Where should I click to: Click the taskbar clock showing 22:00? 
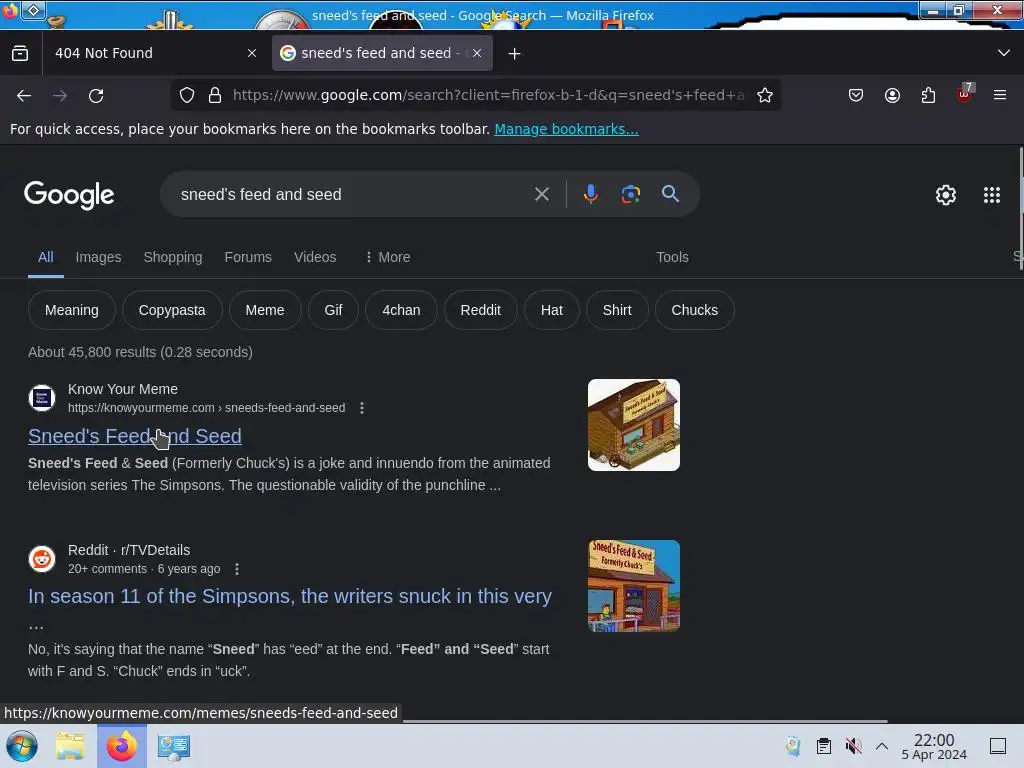coord(934,746)
